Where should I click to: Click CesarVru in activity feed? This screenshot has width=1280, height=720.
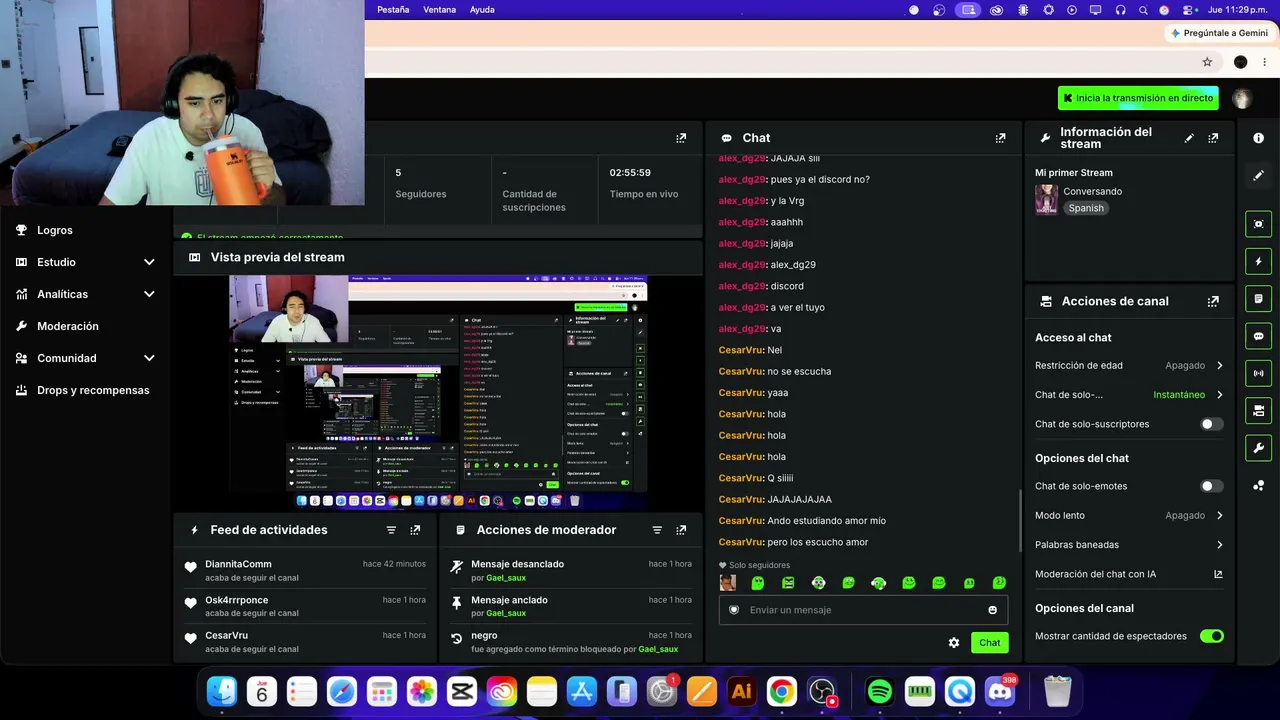coord(226,636)
